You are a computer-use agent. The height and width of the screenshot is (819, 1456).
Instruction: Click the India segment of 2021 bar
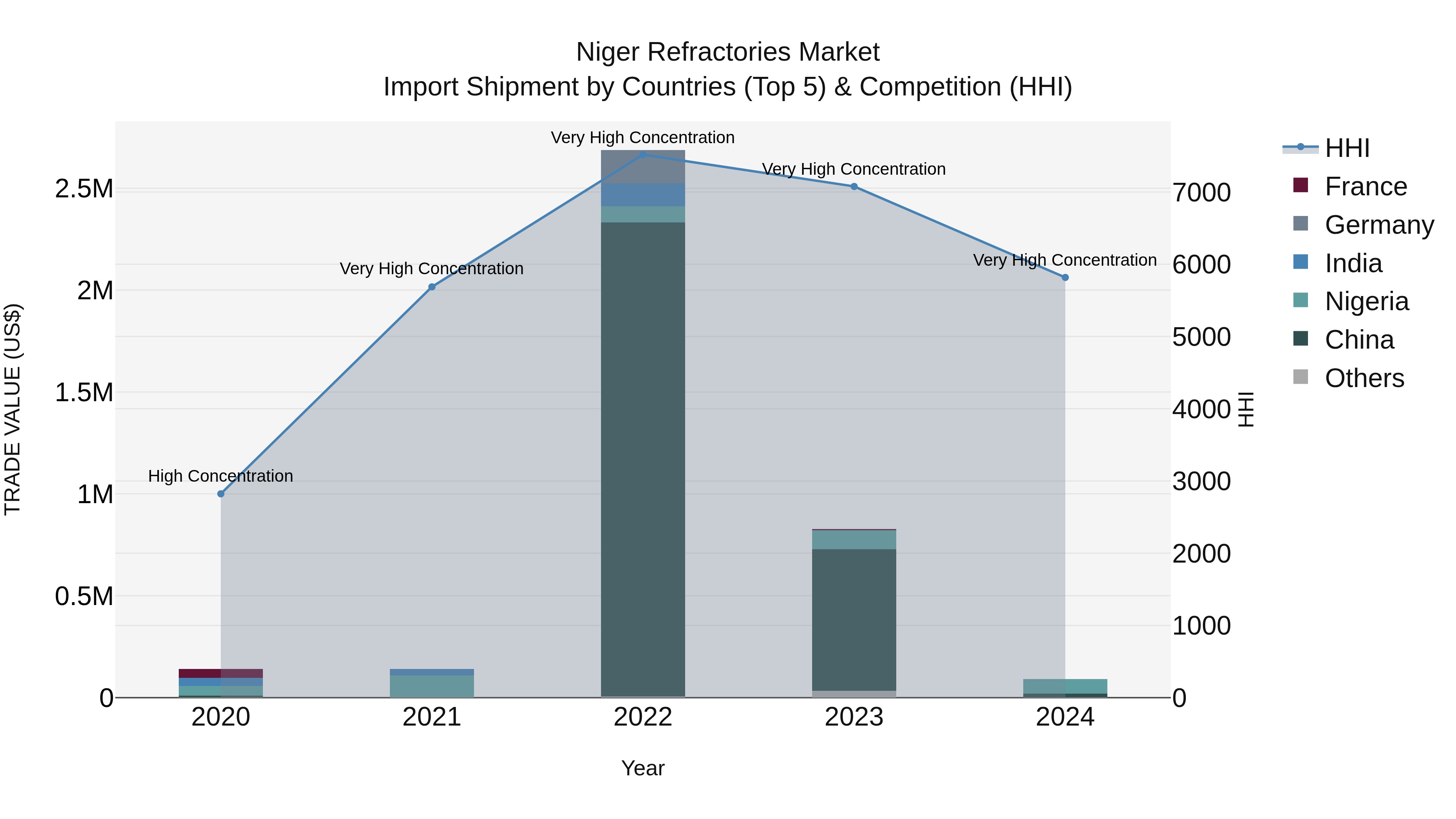(x=432, y=672)
